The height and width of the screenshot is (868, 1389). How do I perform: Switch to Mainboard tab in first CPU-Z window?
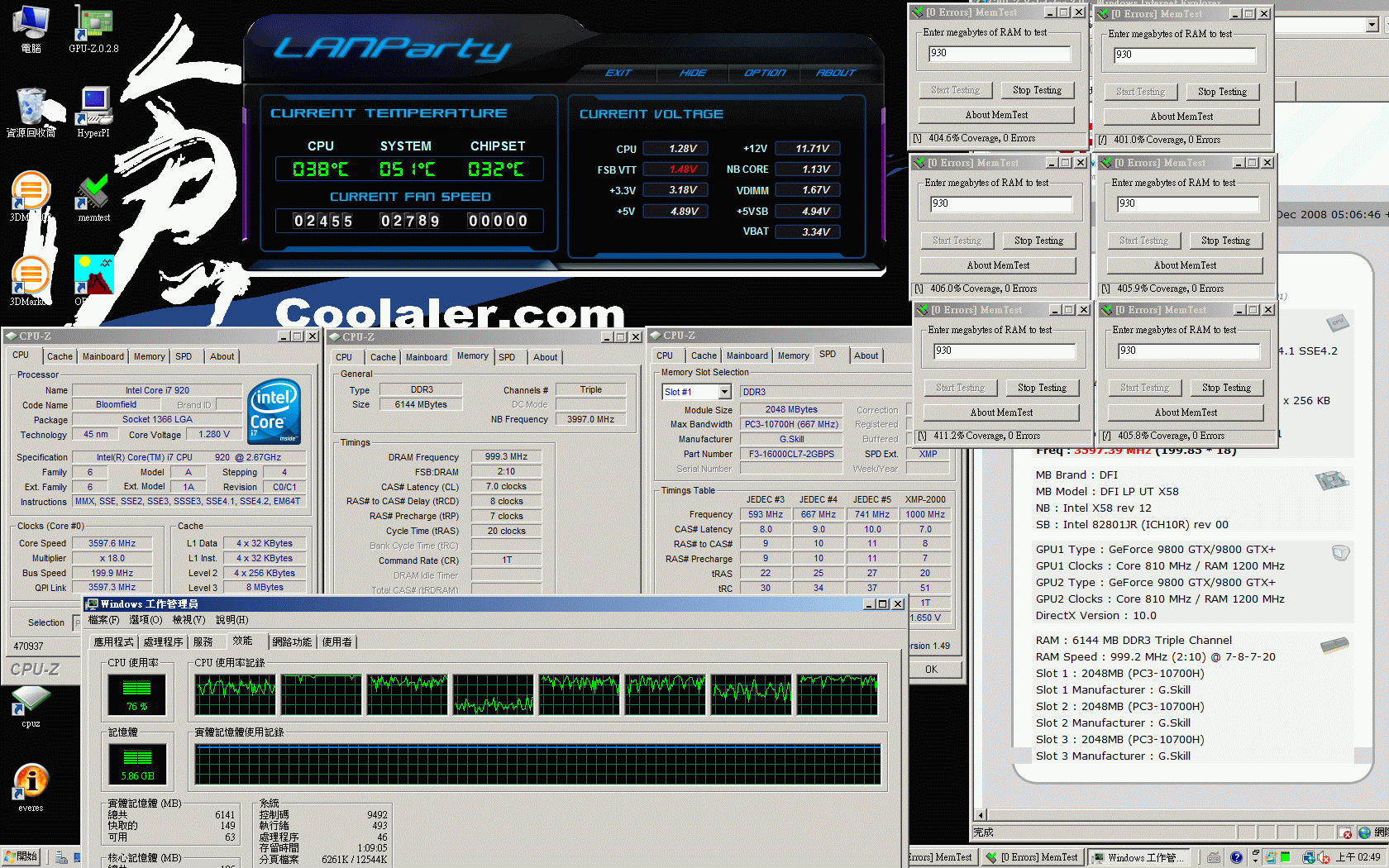pyautogui.click(x=103, y=356)
